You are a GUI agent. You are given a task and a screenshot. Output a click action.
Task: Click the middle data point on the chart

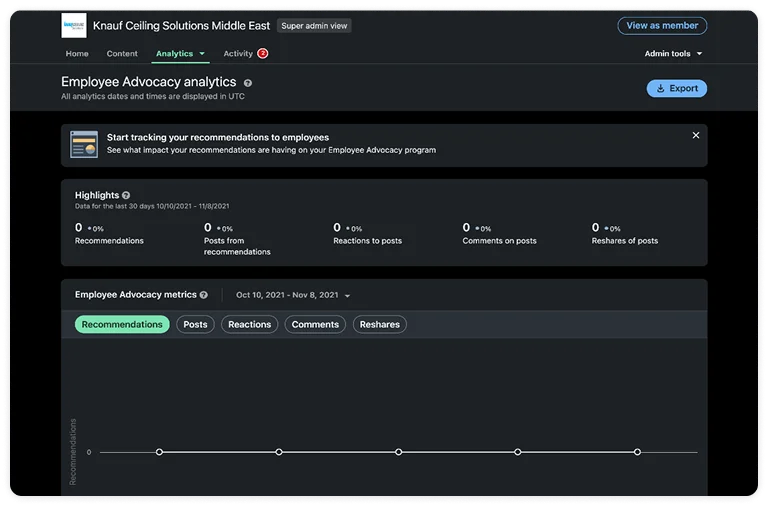399,452
